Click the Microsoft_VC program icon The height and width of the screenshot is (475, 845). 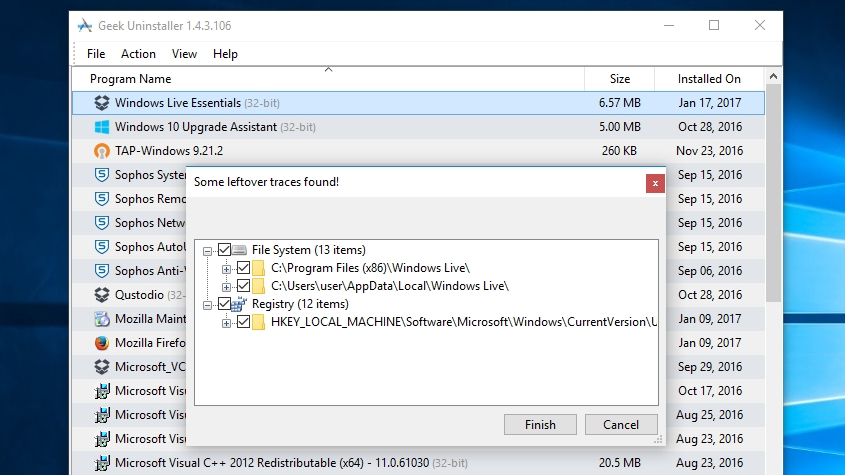101,367
